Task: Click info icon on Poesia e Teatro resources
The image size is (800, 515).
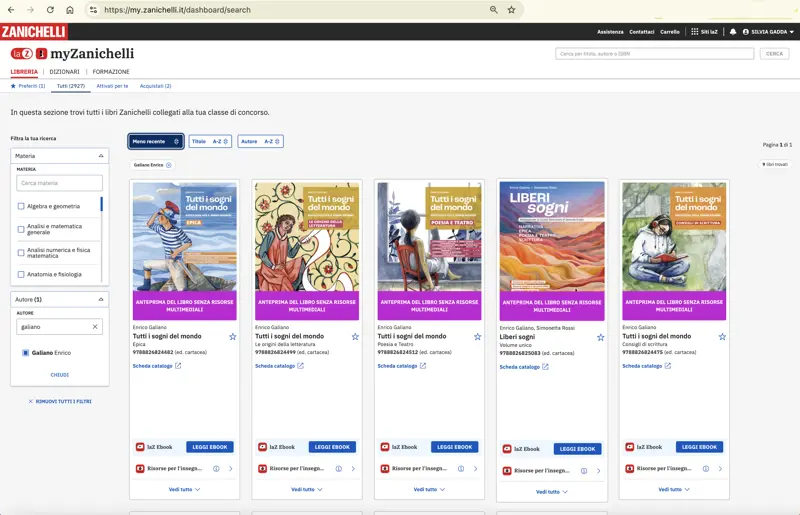Action: [456, 468]
